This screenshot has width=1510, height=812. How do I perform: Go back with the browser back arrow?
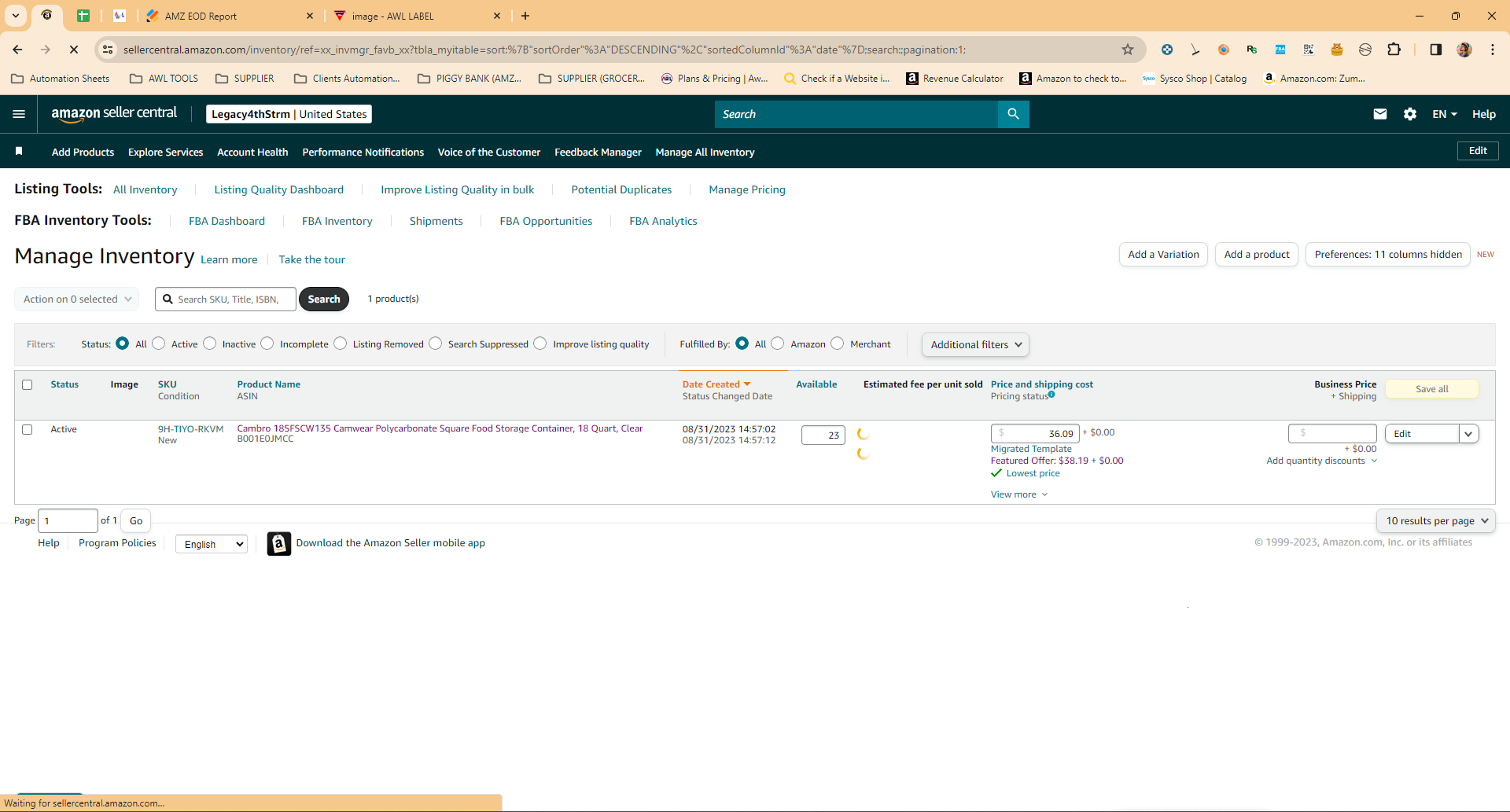[17, 50]
